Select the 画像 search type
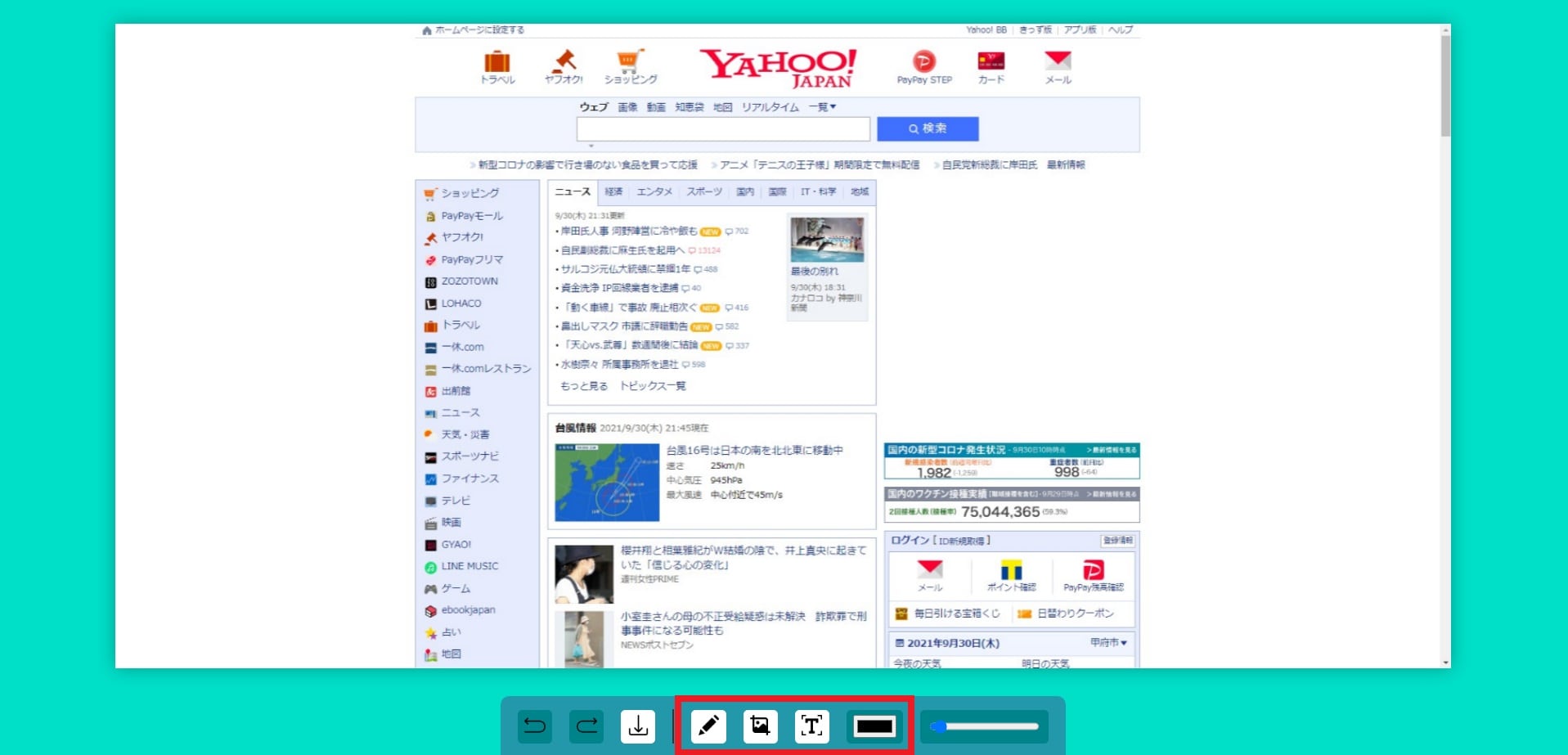This screenshot has width=1568, height=755. pyautogui.click(x=627, y=107)
